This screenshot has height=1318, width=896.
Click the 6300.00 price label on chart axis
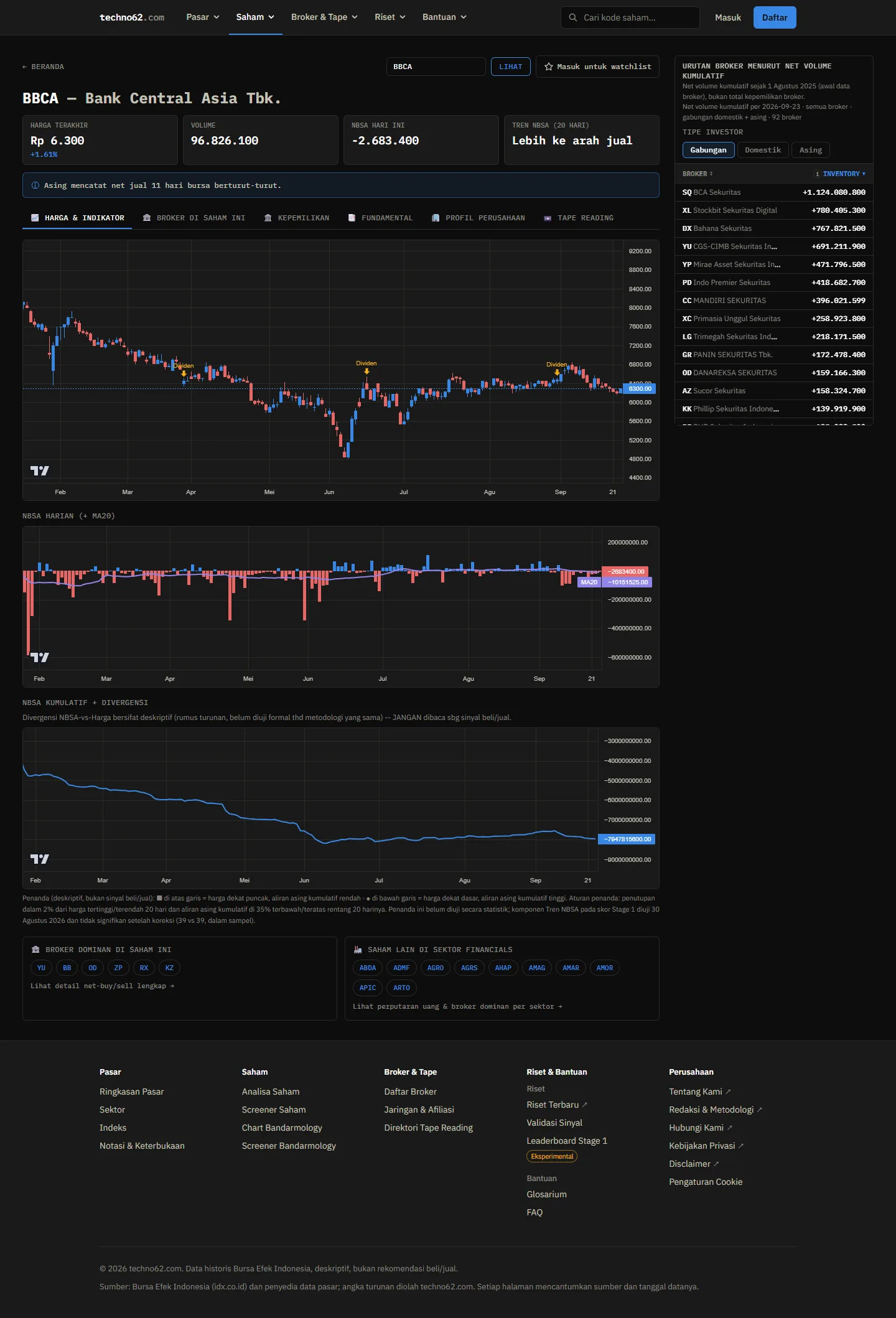[640, 389]
